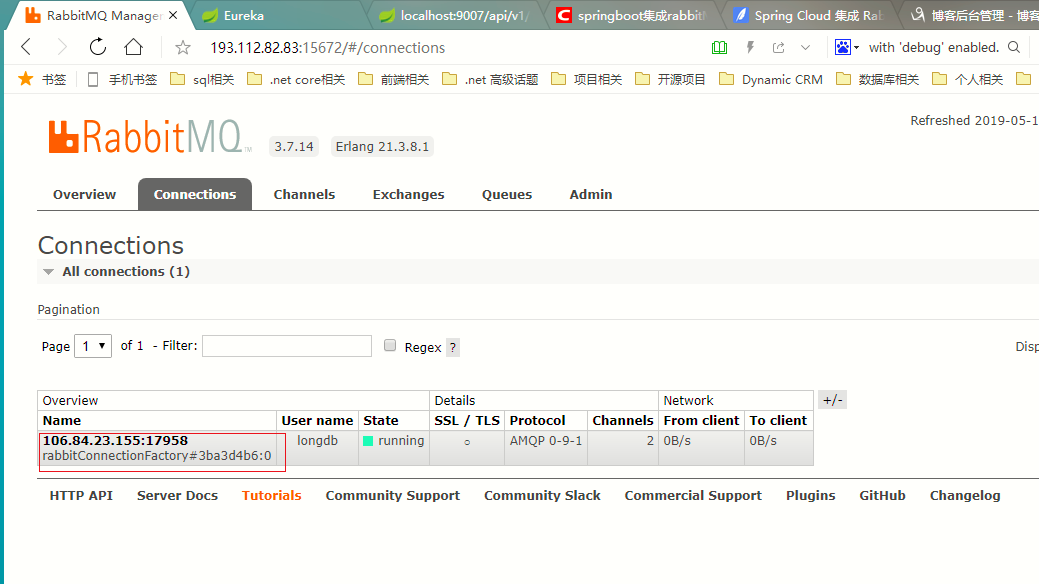Open the .net 高级话题 bookmark folder

tap(490, 80)
